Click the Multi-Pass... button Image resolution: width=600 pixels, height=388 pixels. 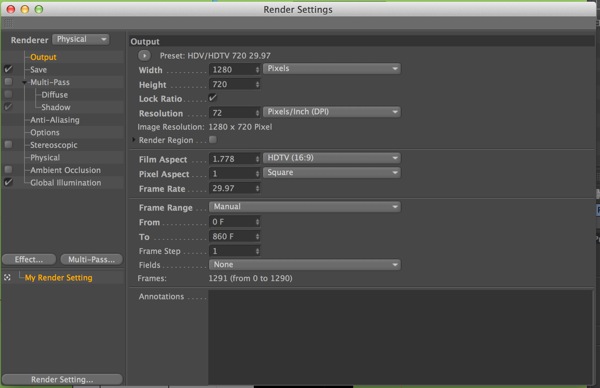91,259
